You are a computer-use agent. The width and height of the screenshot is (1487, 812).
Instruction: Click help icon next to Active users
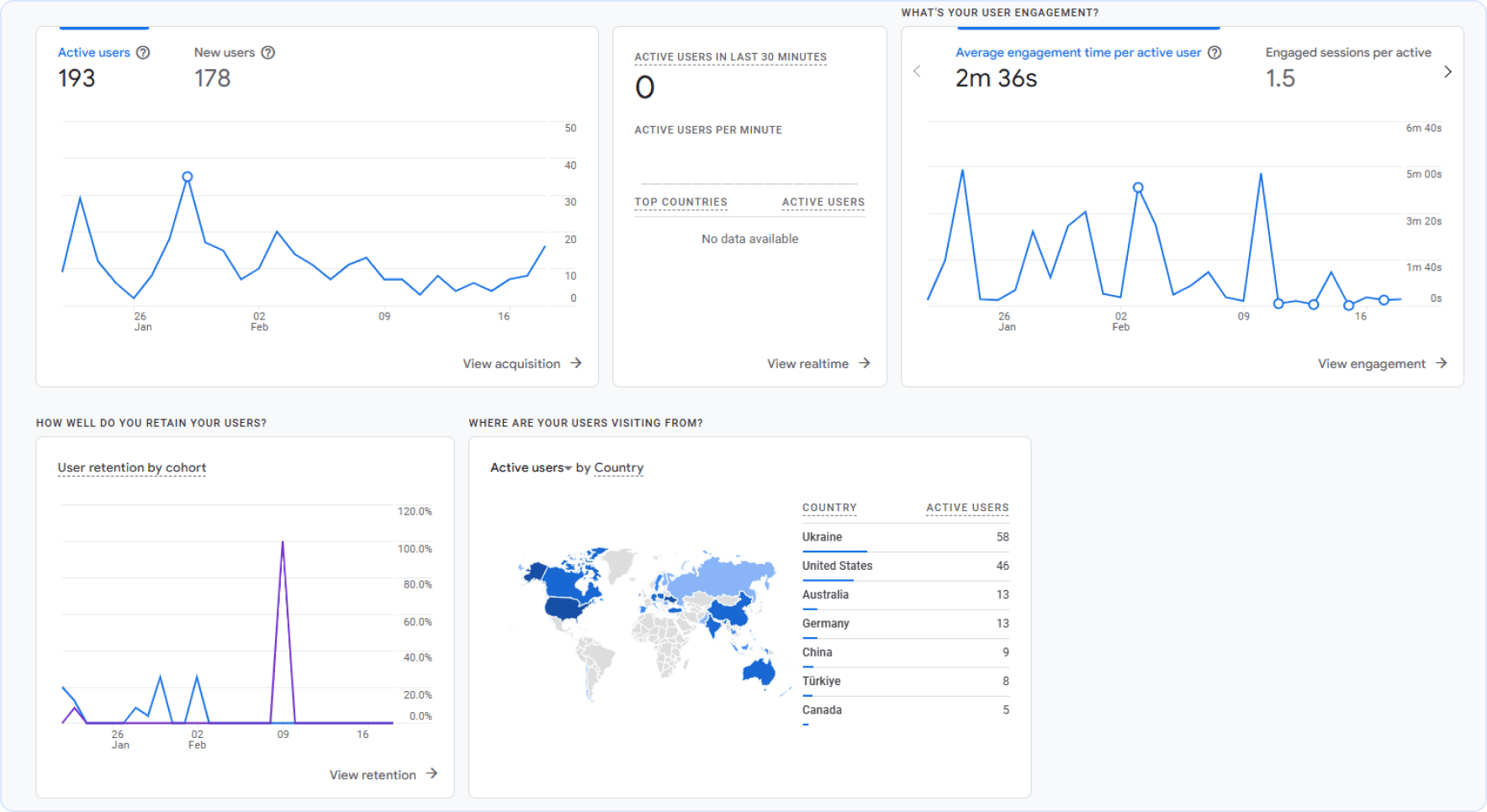point(143,52)
